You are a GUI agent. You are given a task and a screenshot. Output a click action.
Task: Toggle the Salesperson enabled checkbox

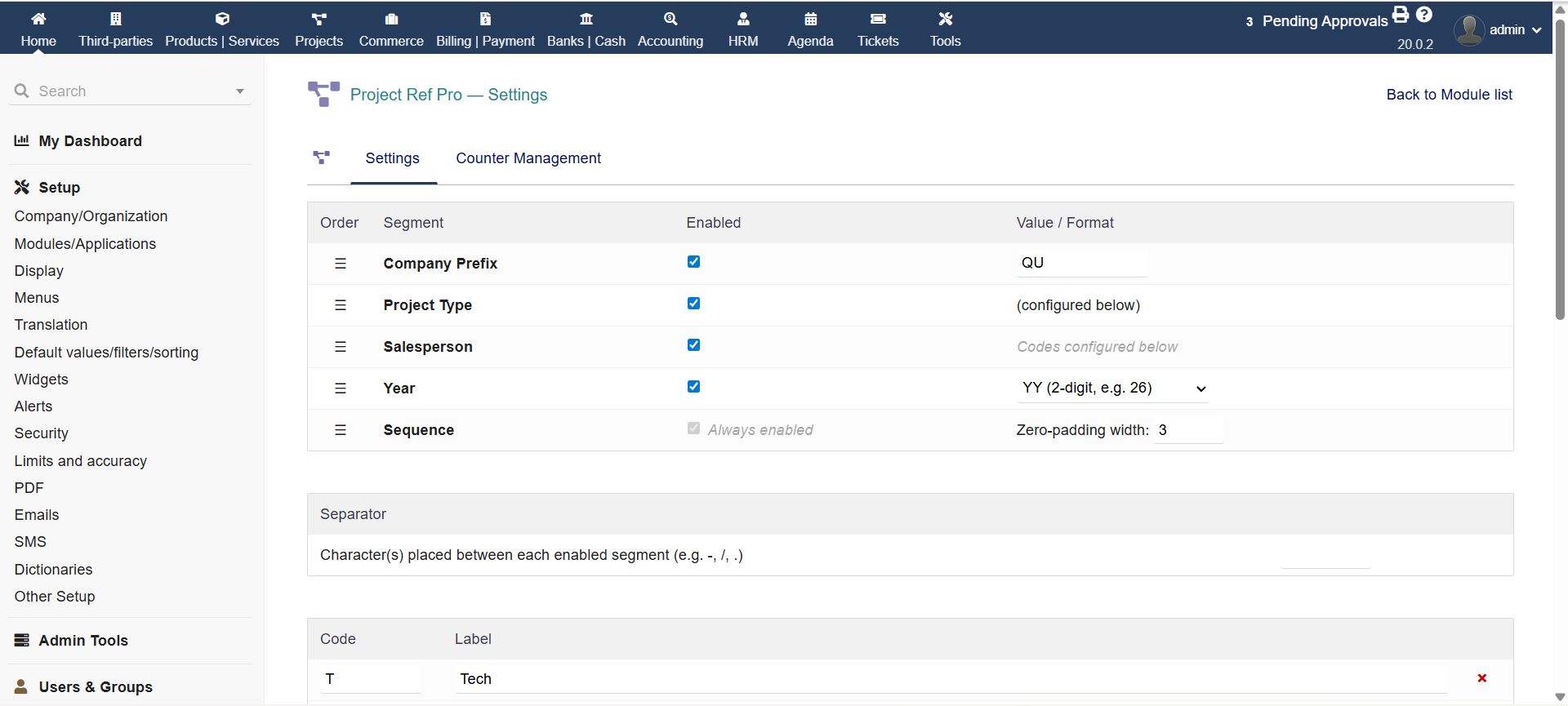click(x=693, y=345)
